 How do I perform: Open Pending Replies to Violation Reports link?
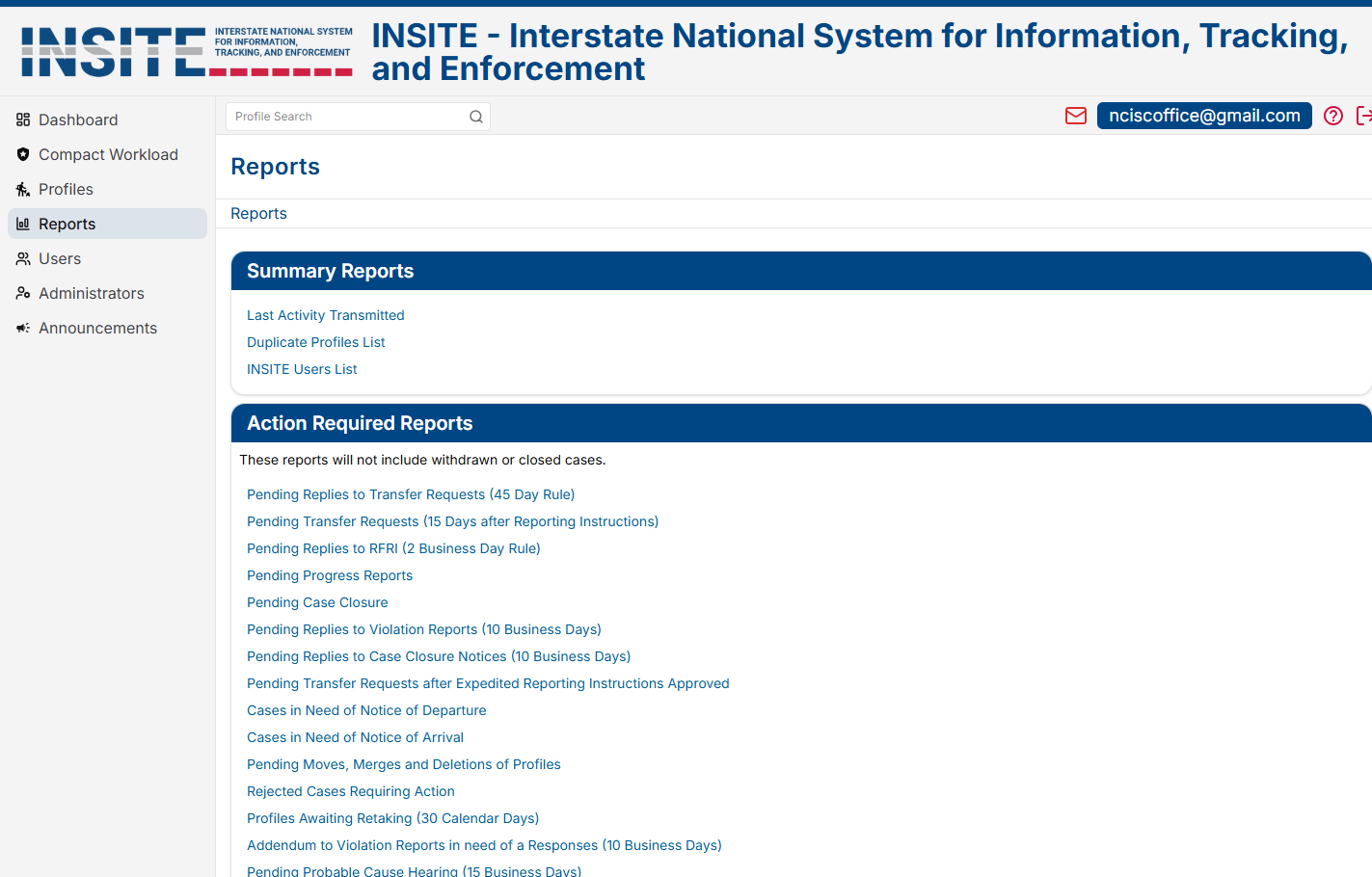424,629
